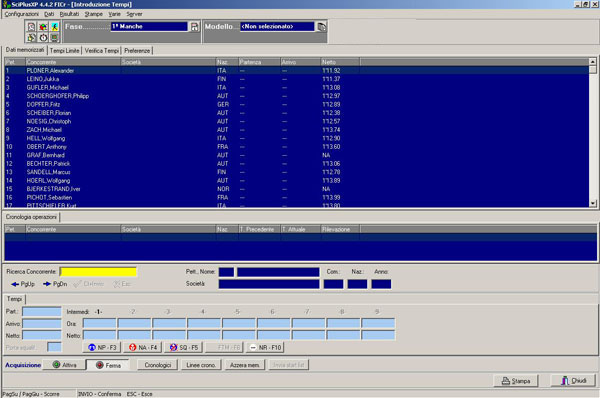Open the Configurazioni menu
600x398 pixels.
21,14
